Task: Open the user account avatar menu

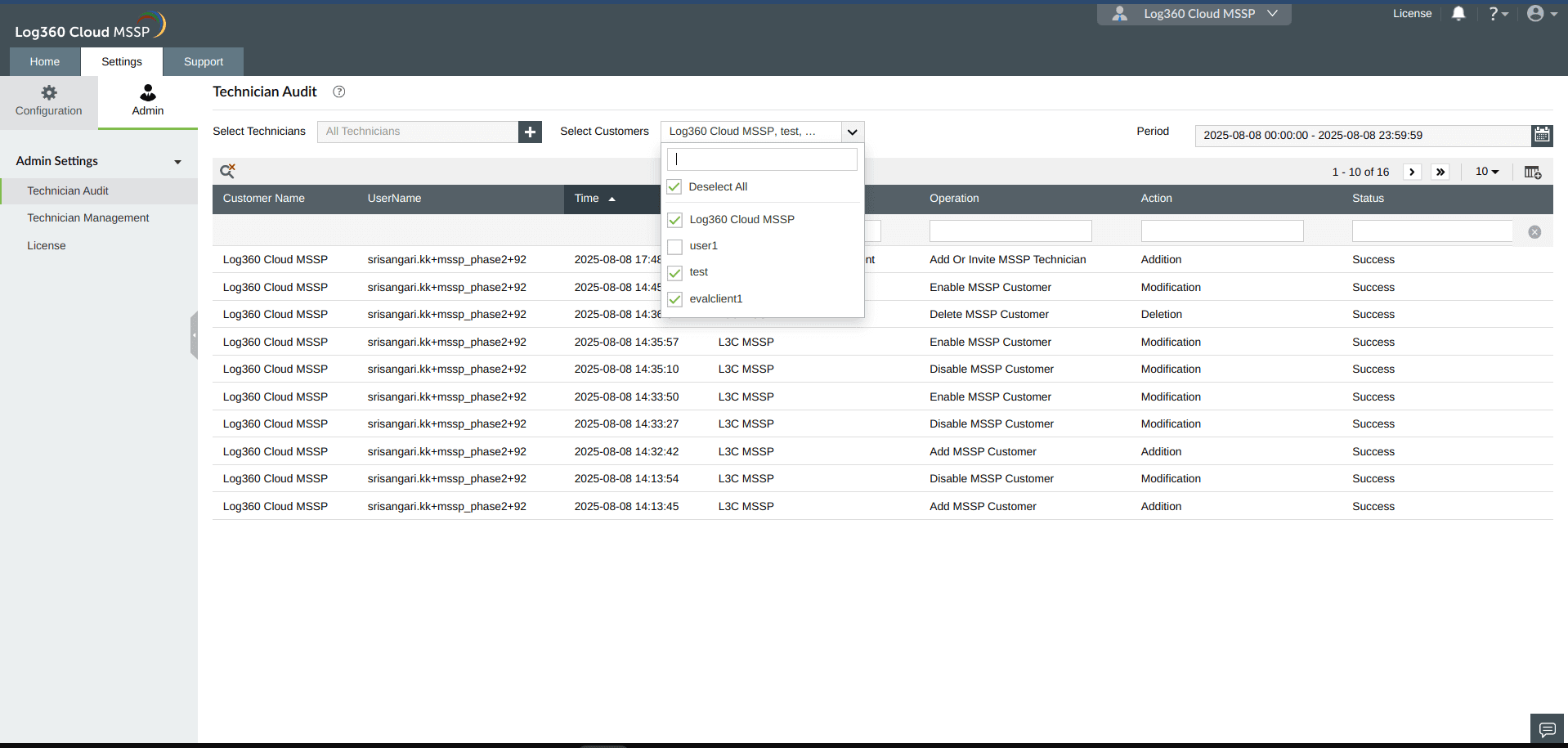Action: coord(1542,13)
